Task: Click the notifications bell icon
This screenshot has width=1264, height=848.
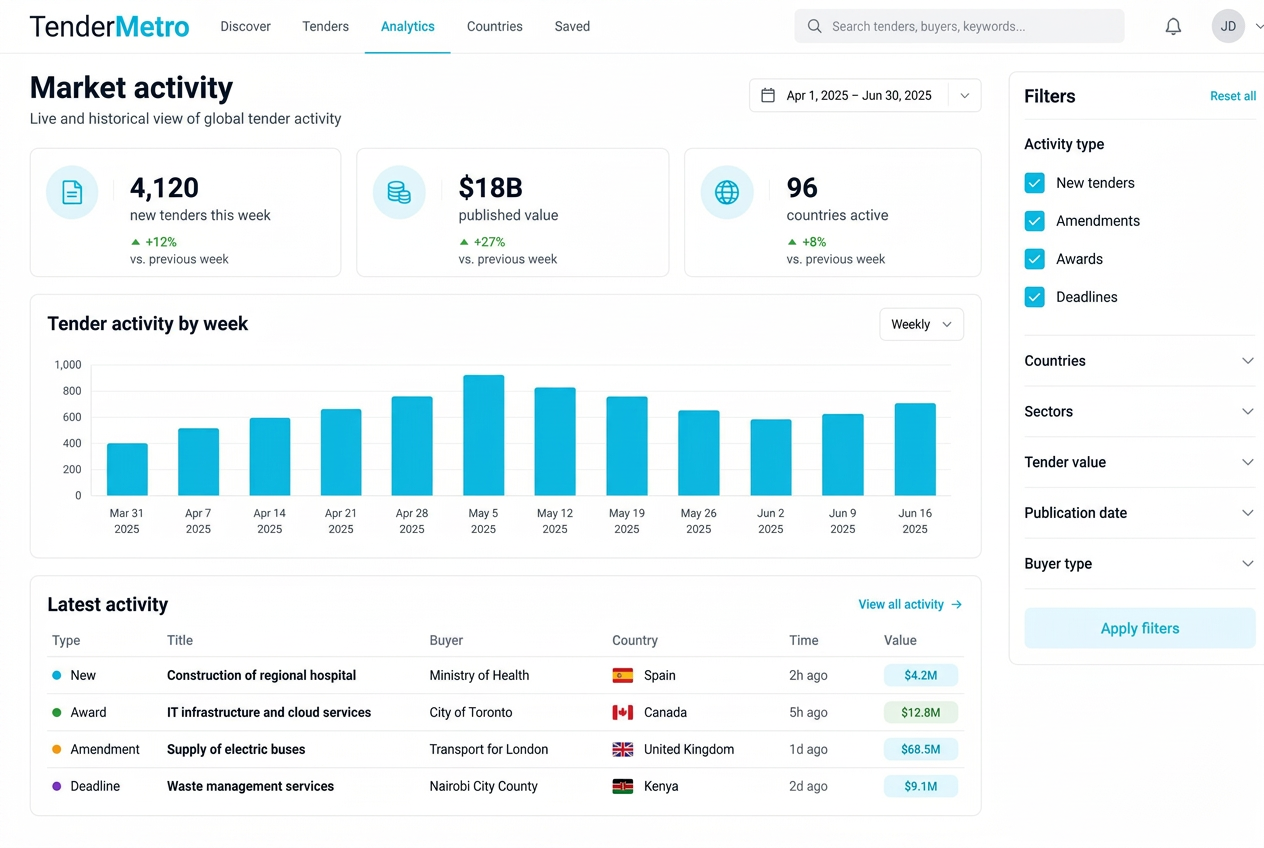Action: pos(1173,27)
